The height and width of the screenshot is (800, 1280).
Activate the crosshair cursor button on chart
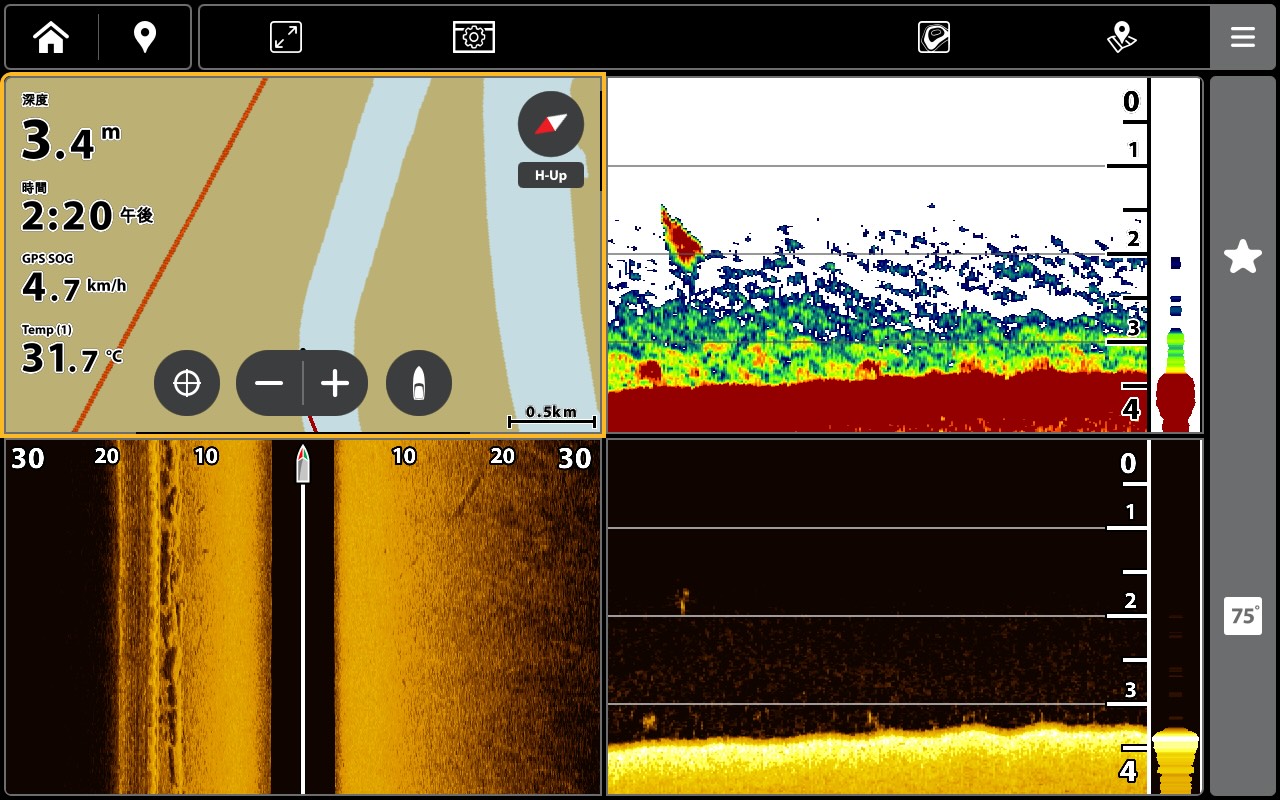coord(187,383)
